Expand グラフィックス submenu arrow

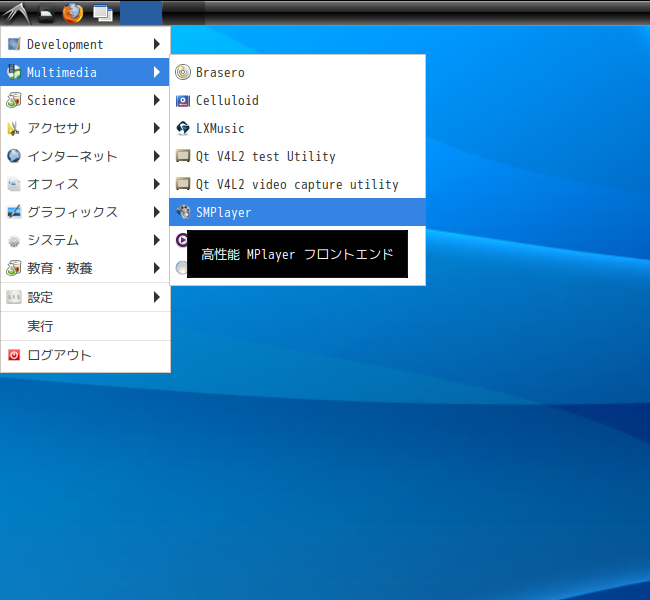coord(157,212)
